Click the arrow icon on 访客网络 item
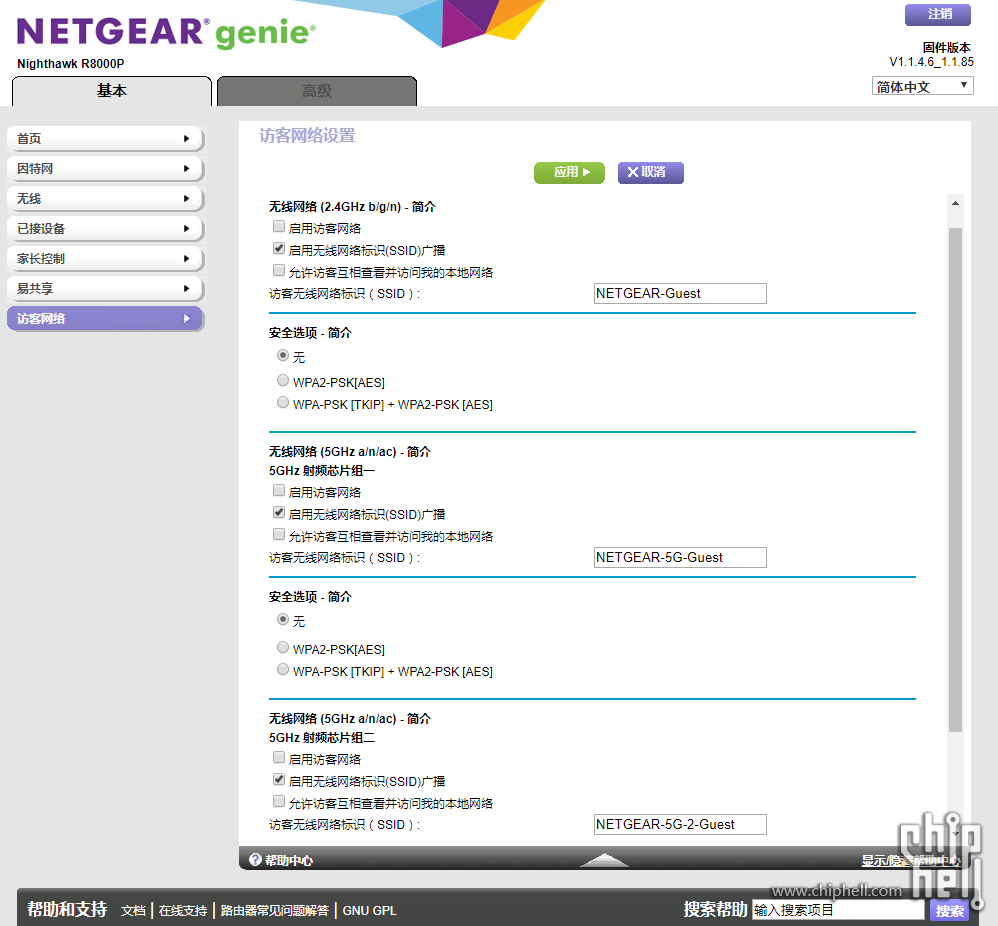The height and width of the screenshot is (926, 998). point(186,318)
